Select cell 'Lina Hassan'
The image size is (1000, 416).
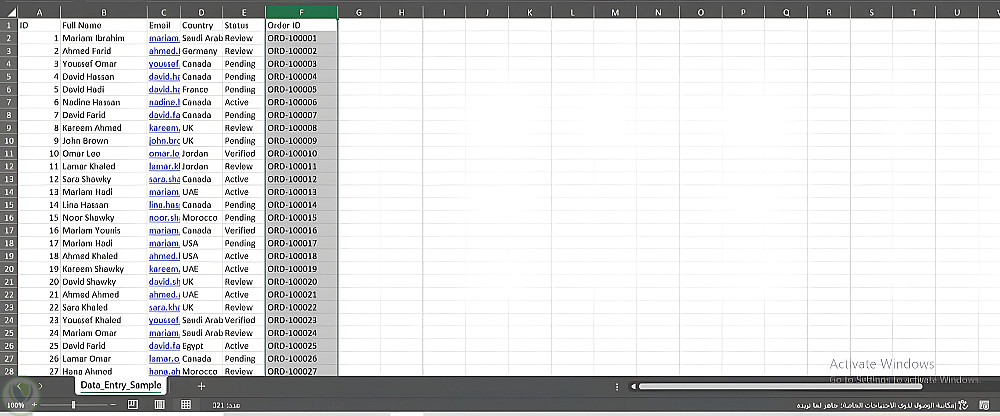click(104, 205)
